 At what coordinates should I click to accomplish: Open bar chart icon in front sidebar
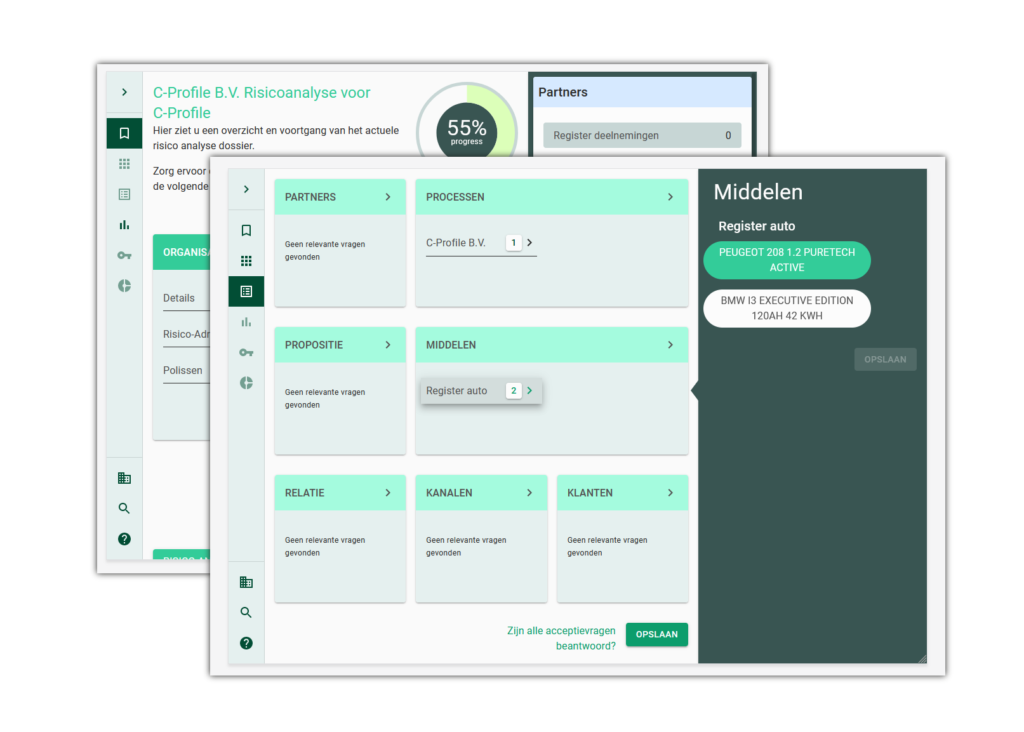pyautogui.click(x=246, y=322)
